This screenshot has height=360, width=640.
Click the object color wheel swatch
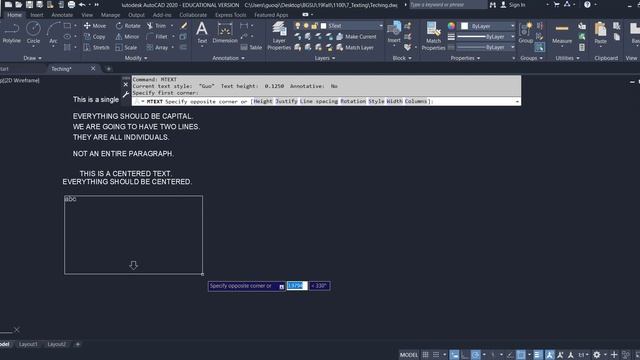click(x=451, y=26)
